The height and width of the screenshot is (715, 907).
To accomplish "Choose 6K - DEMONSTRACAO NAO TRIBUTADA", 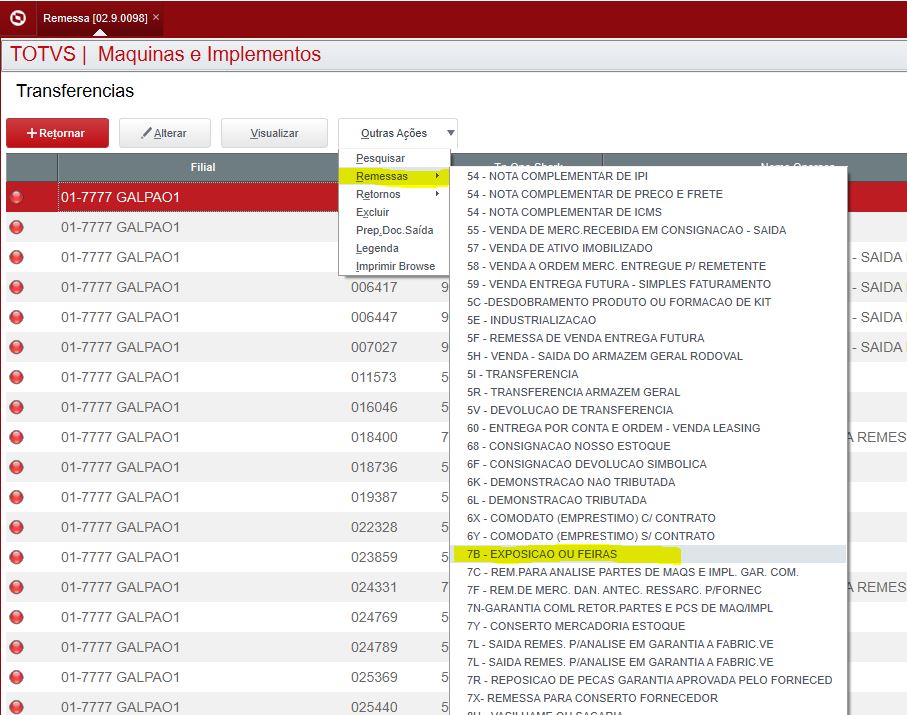I will tap(648, 482).
